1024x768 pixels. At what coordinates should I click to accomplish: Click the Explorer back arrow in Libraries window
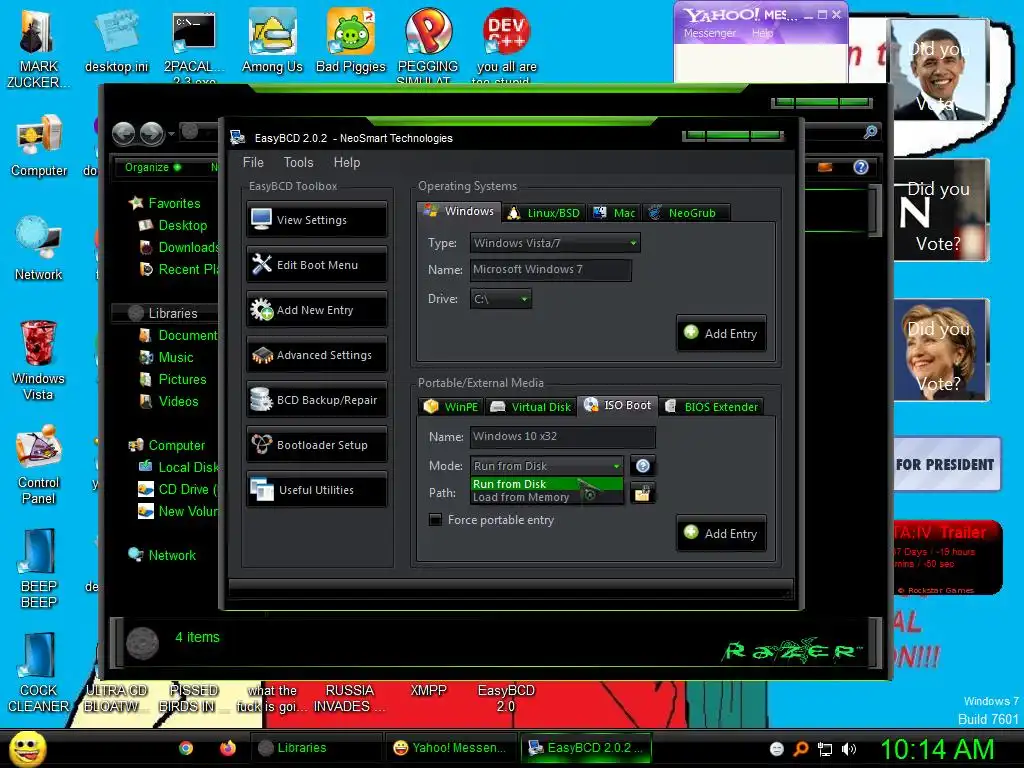[123, 133]
